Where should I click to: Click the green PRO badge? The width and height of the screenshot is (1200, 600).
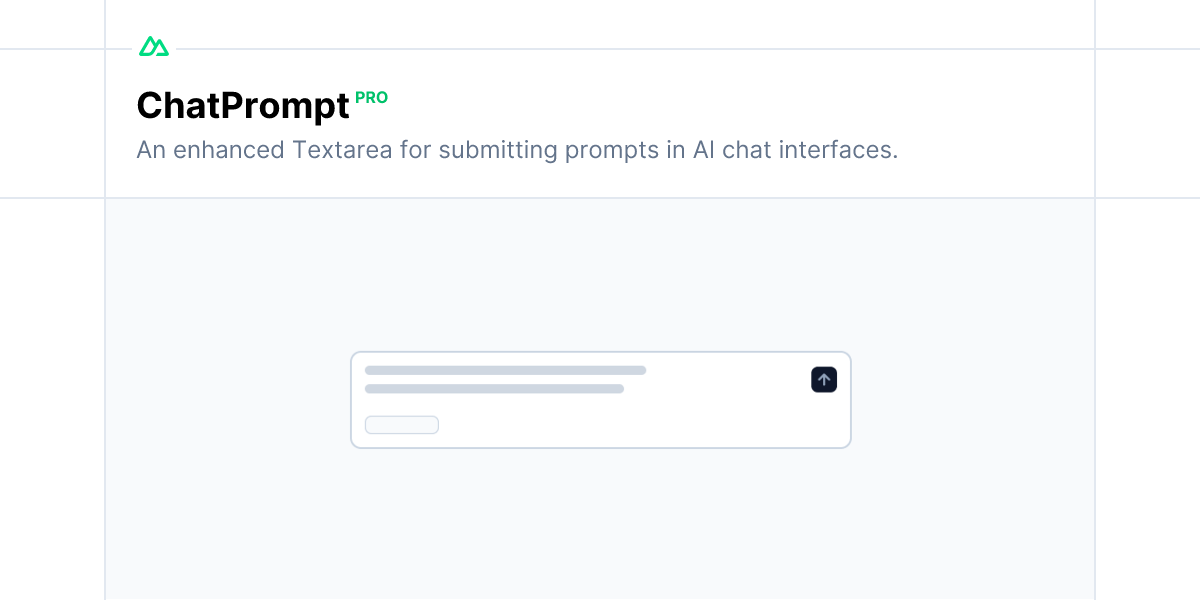371,98
